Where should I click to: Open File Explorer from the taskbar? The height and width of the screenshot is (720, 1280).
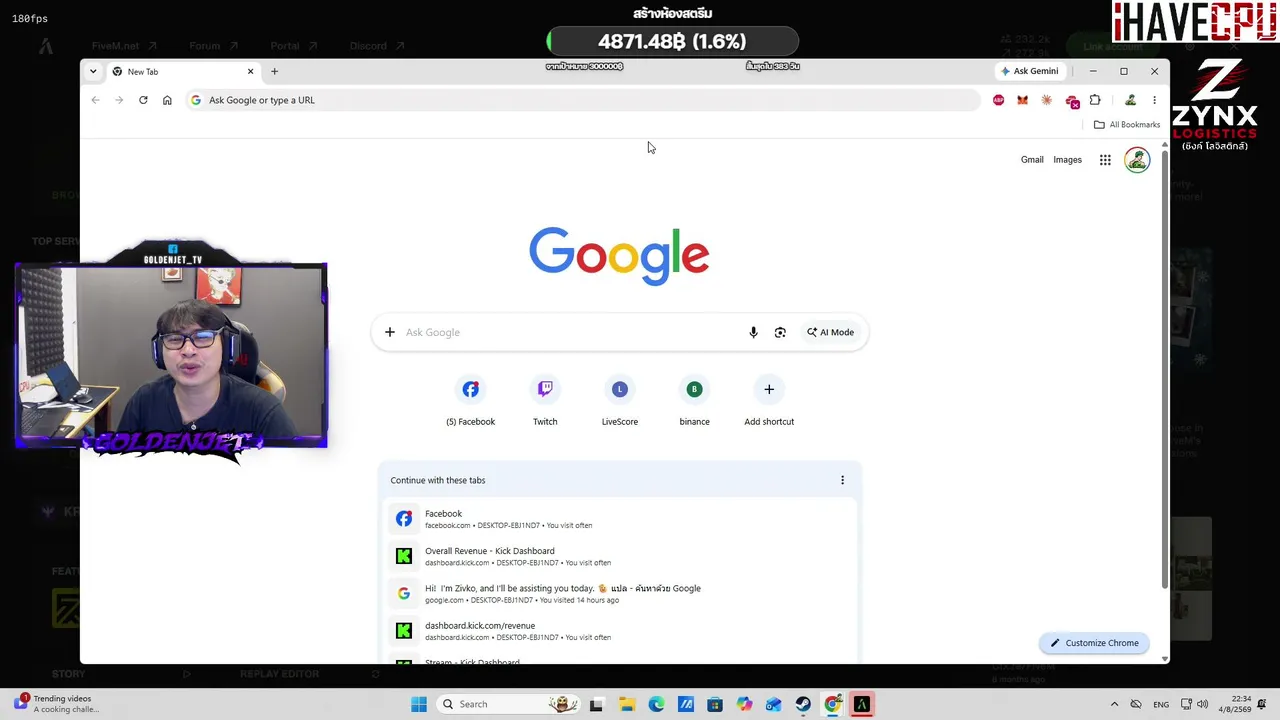pyautogui.click(x=626, y=704)
